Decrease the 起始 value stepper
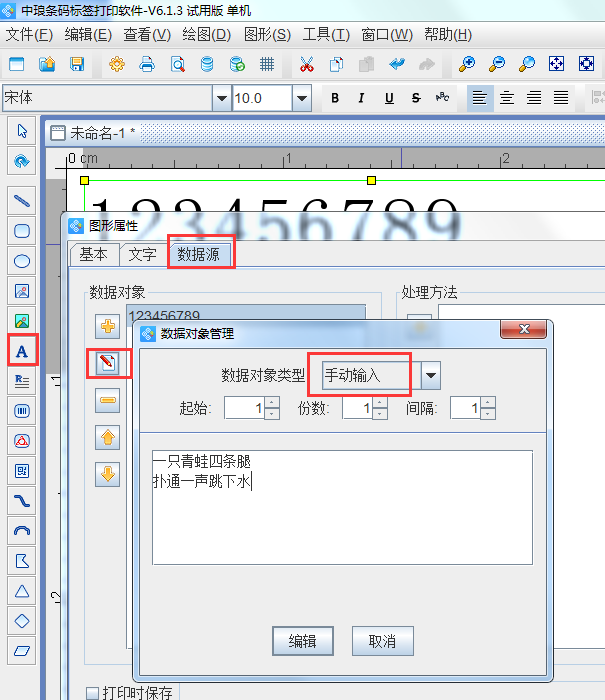605x700 pixels. 271,414
